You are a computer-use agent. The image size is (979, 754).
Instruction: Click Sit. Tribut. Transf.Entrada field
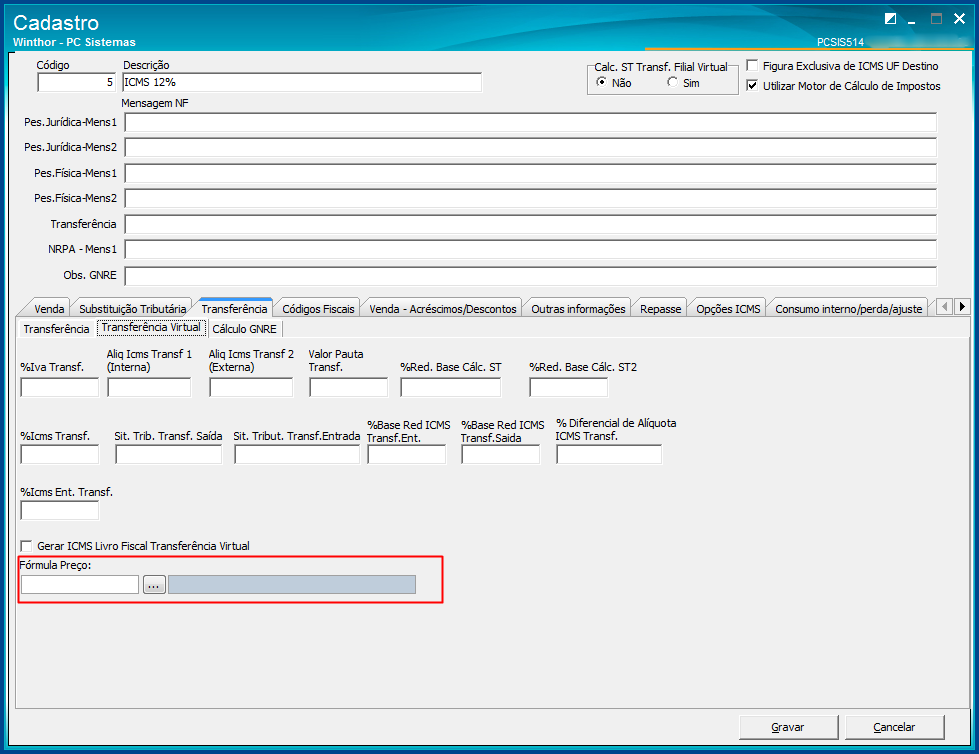(297, 454)
